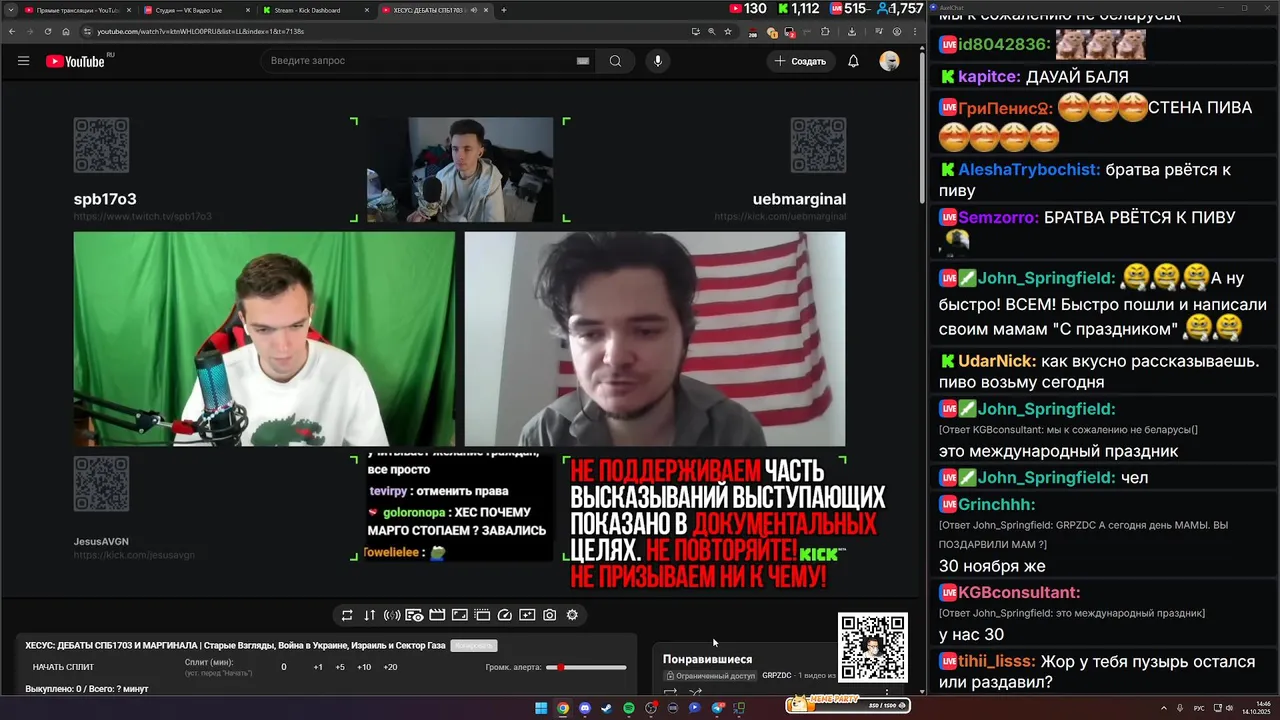Go to the YouTube home logo
Screen dimensions: 1280x720
coord(75,61)
